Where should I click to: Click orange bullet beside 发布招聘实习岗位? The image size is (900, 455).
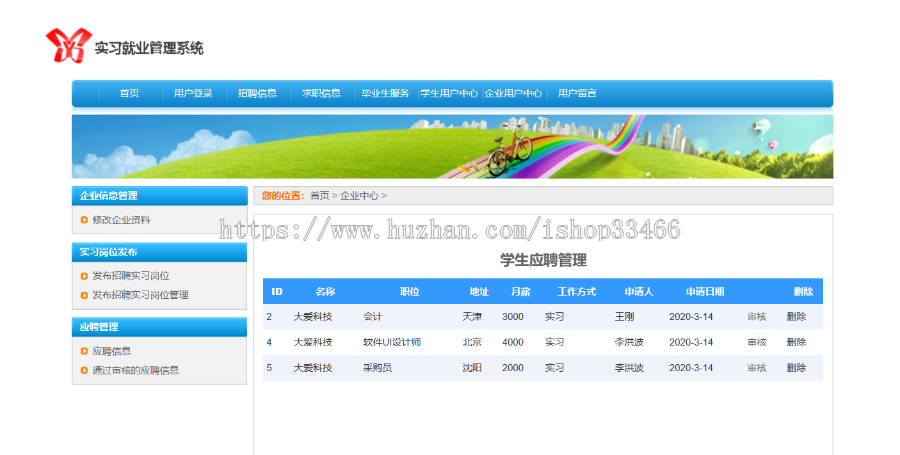(84, 276)
